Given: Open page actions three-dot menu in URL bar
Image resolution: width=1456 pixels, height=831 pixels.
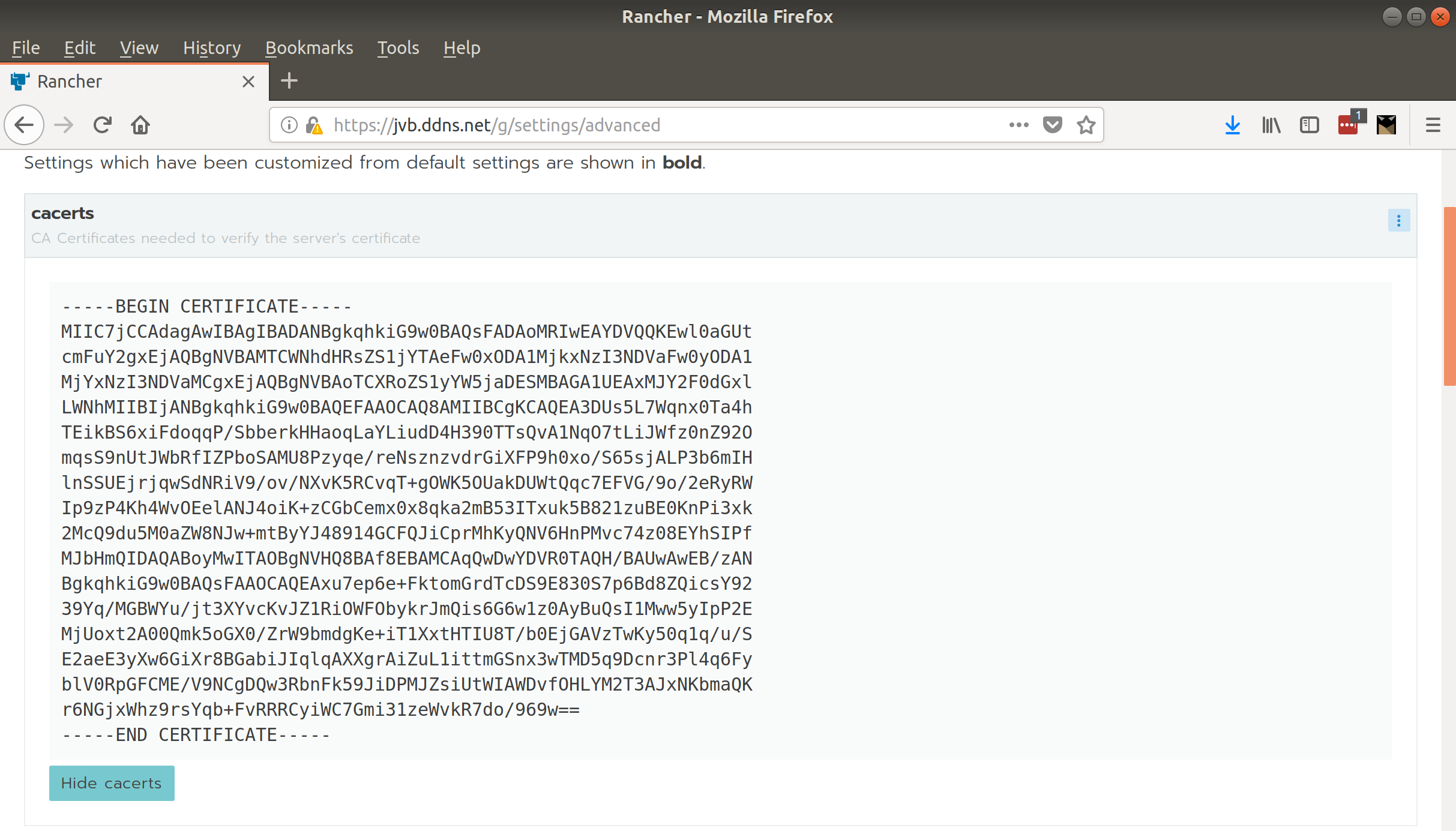Looking at the screenshot, I should pos(1018,125).
